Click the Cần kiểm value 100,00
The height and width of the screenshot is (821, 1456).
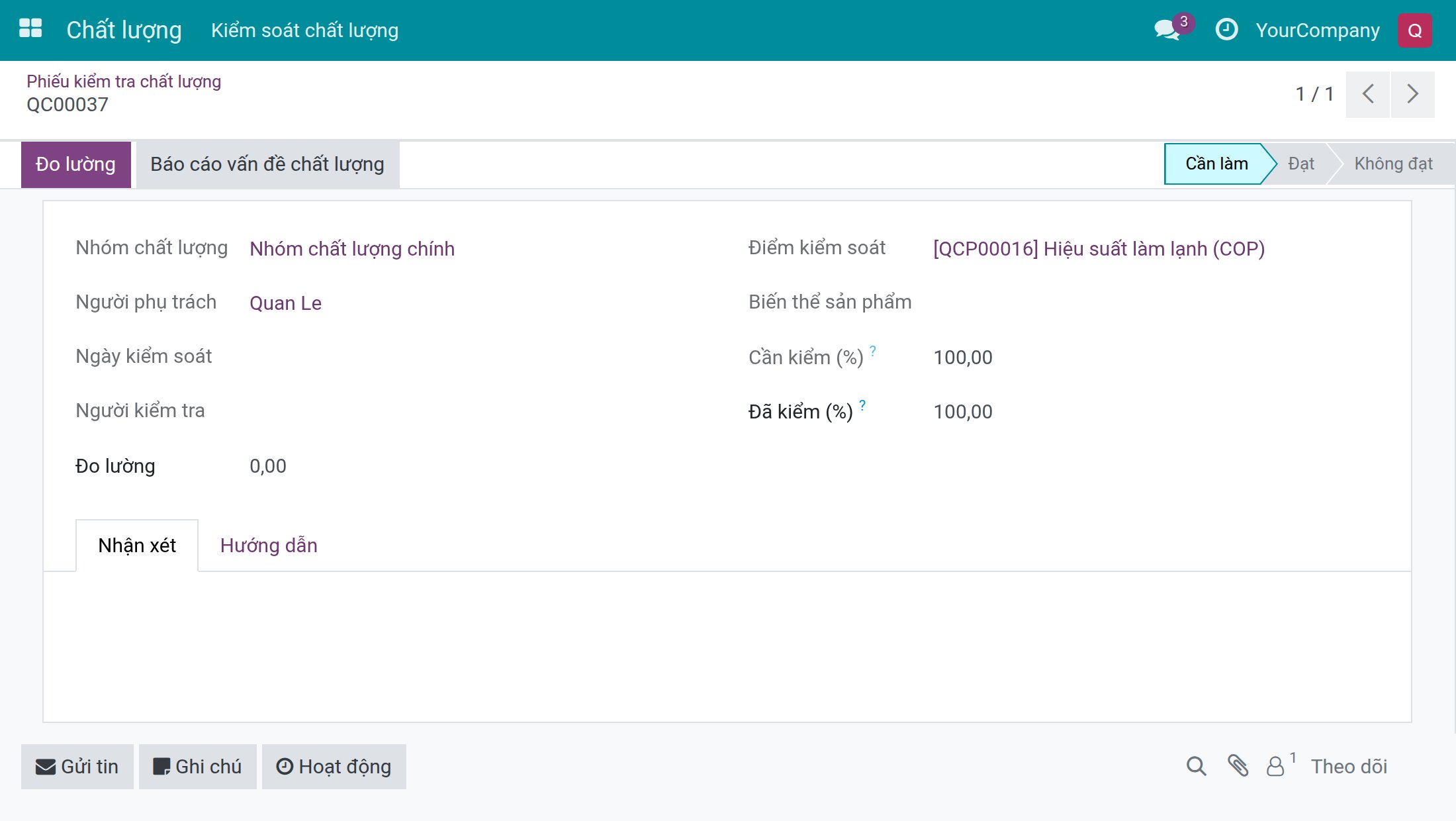coord(963,358)
